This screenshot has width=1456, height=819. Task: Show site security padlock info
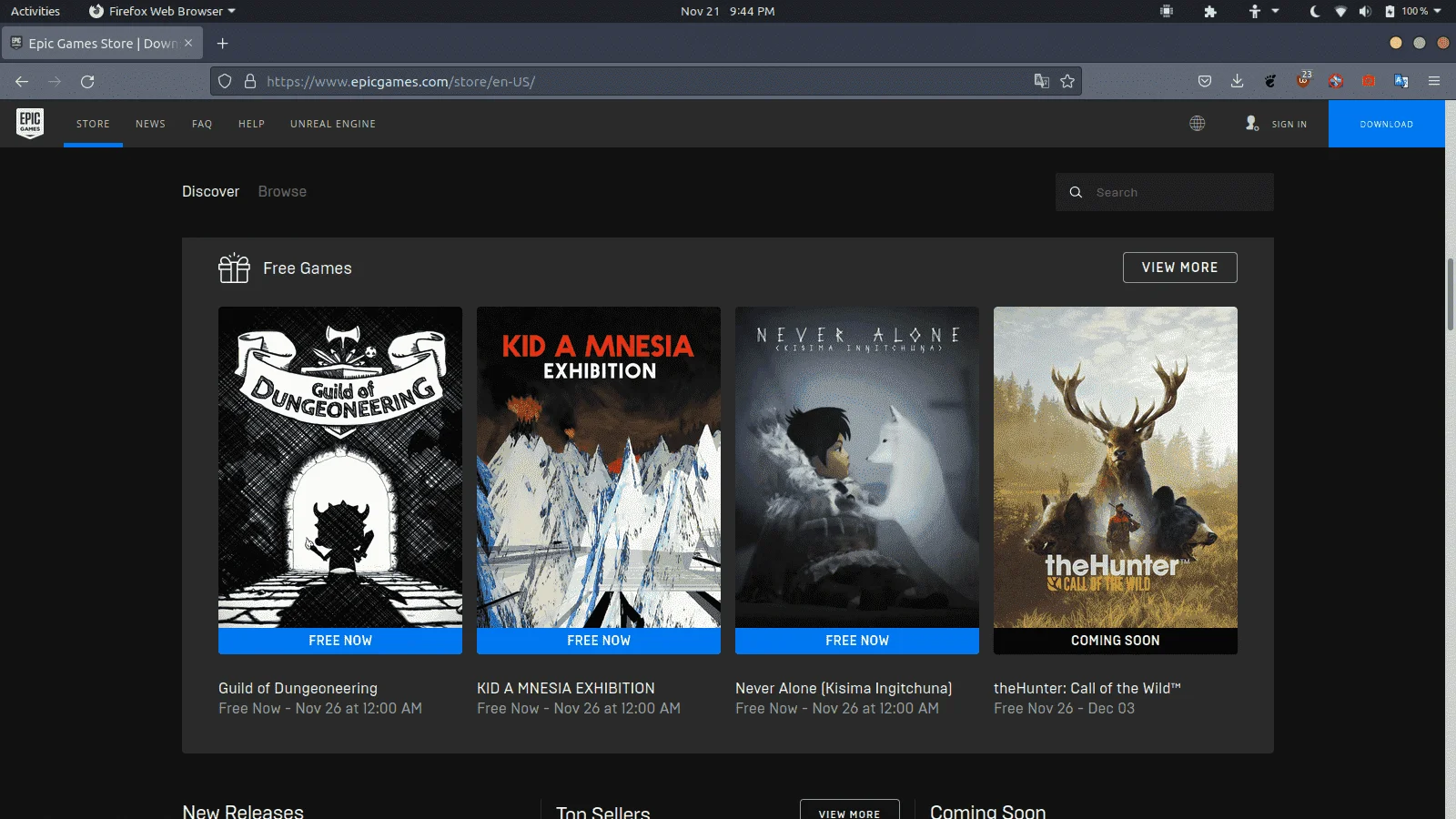tap(250, 81)
